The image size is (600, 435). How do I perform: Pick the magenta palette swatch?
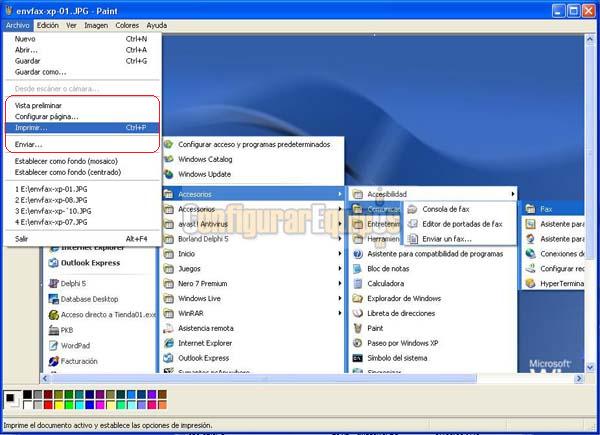(100, 405)
